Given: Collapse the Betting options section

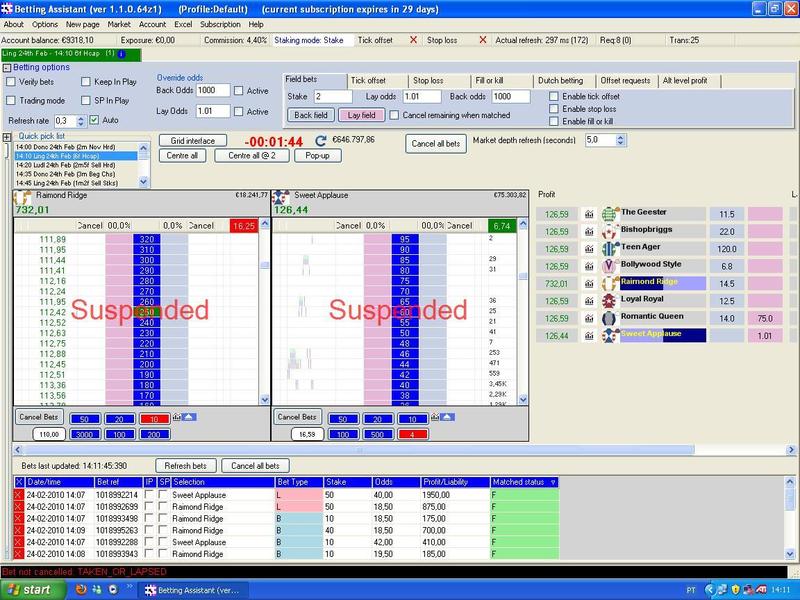Looking at the screenshot, I should click(x=7, y=67).
